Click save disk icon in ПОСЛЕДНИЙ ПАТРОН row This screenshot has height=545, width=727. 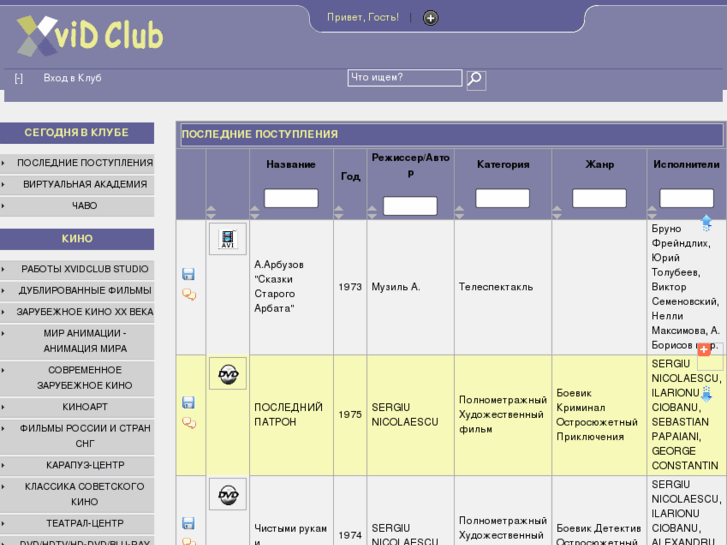188,403
